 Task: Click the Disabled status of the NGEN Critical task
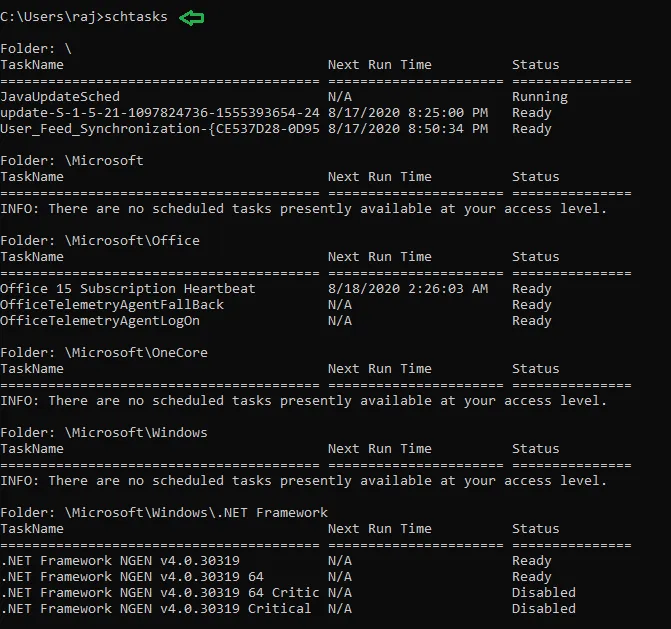(x=543, y=609)
